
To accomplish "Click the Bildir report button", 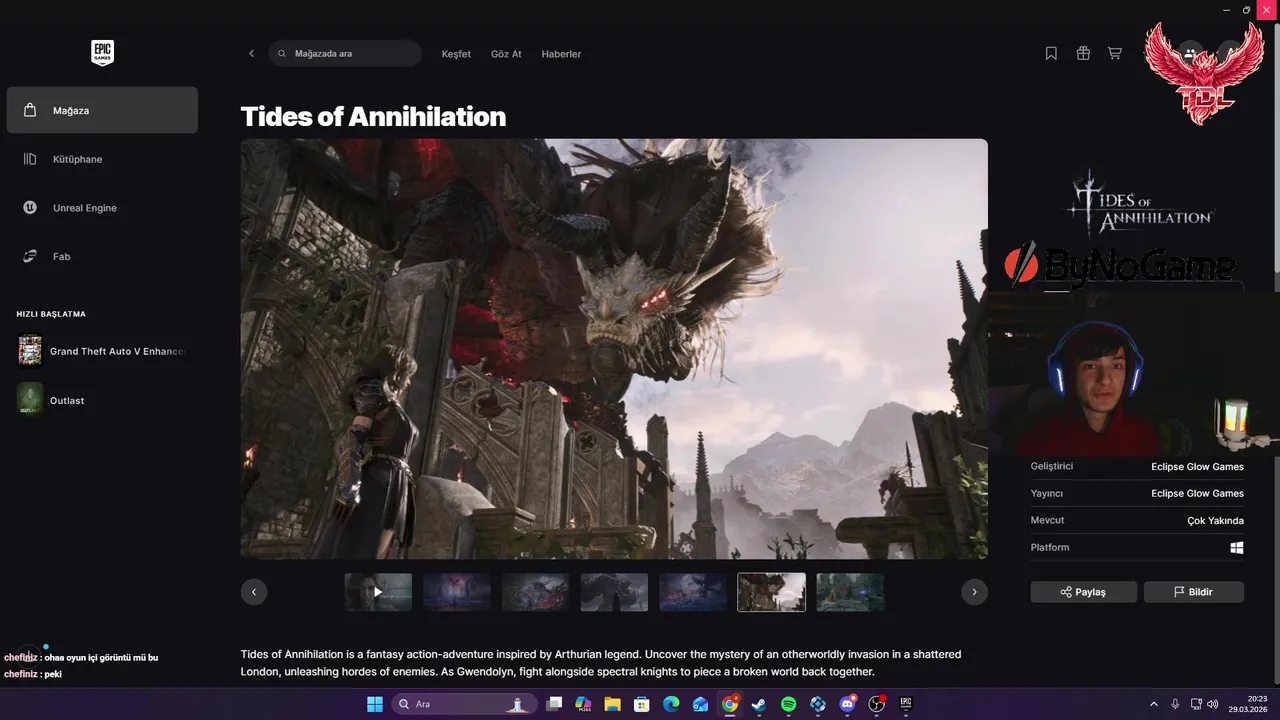I will click(1194, 592).
